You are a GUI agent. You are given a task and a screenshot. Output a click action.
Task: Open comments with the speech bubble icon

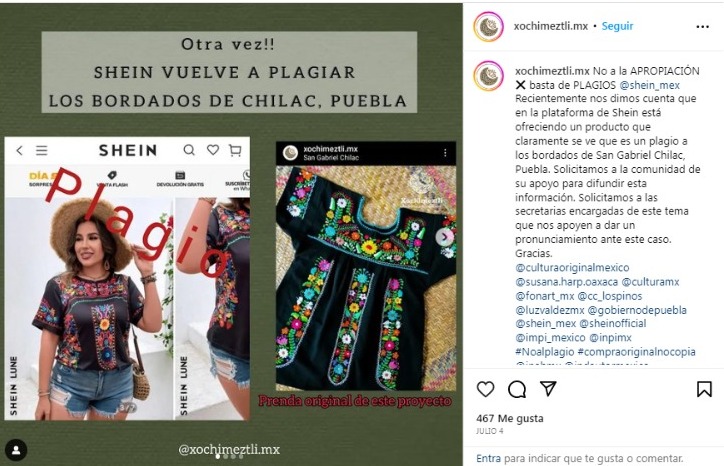tap(517, 389)
